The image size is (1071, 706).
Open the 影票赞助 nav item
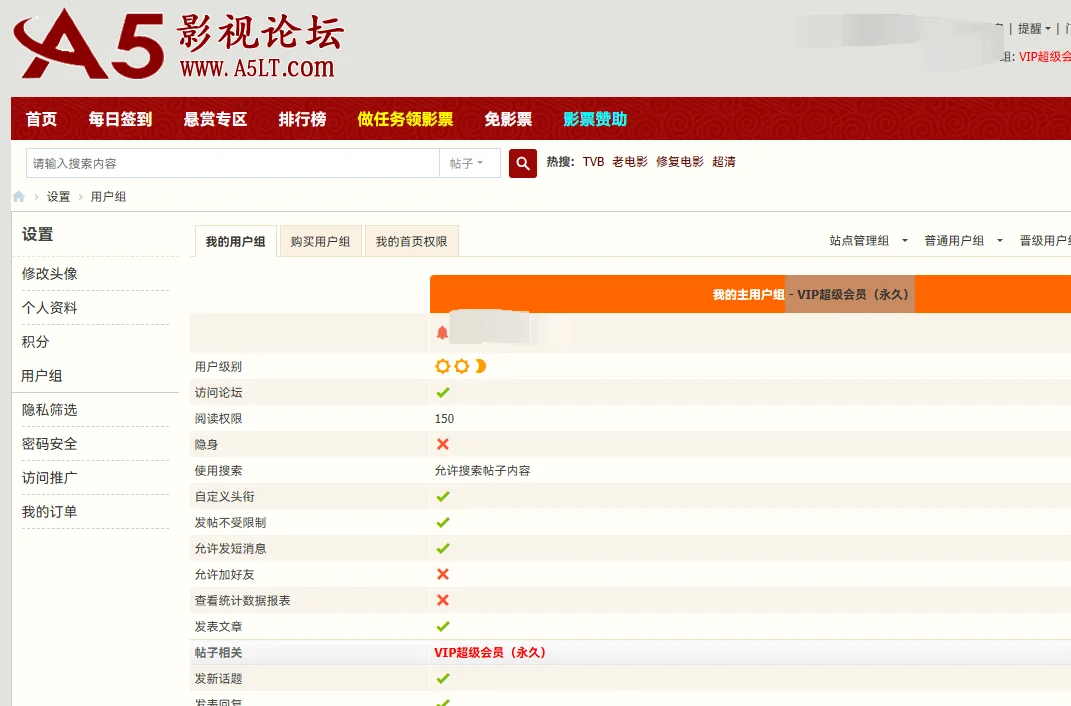595,119
